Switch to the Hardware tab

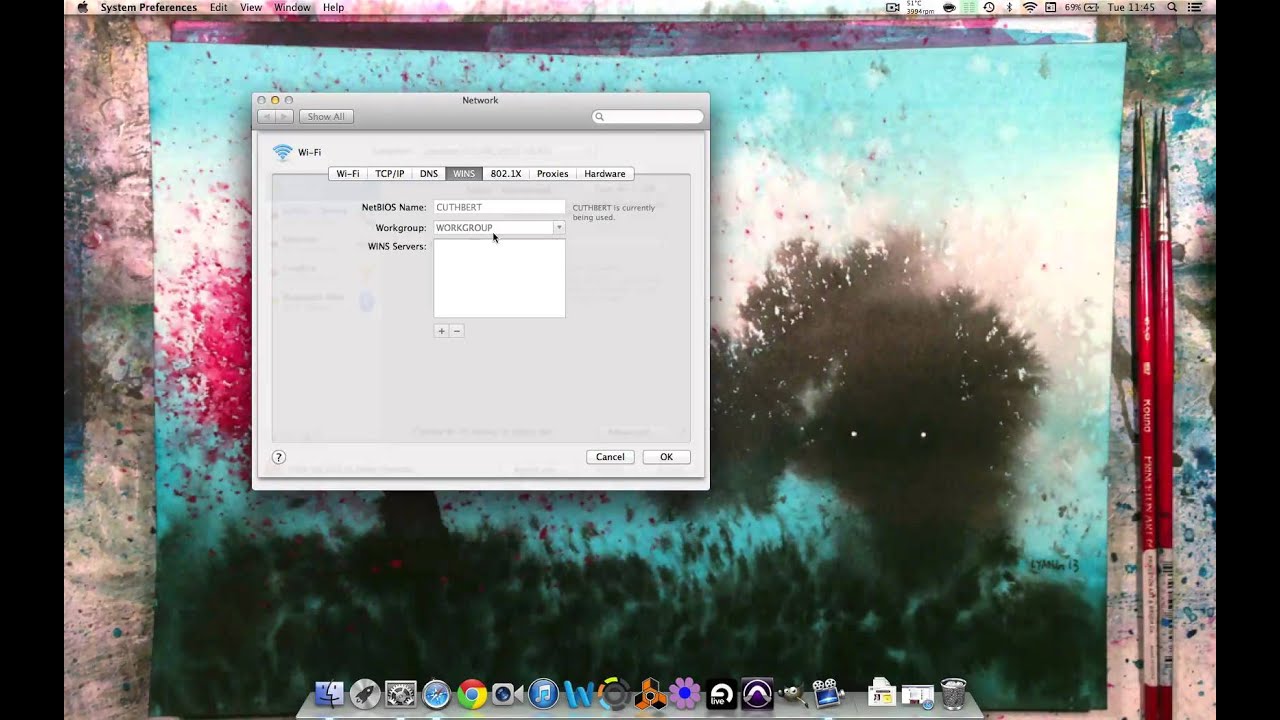click(x=605, y=174)
